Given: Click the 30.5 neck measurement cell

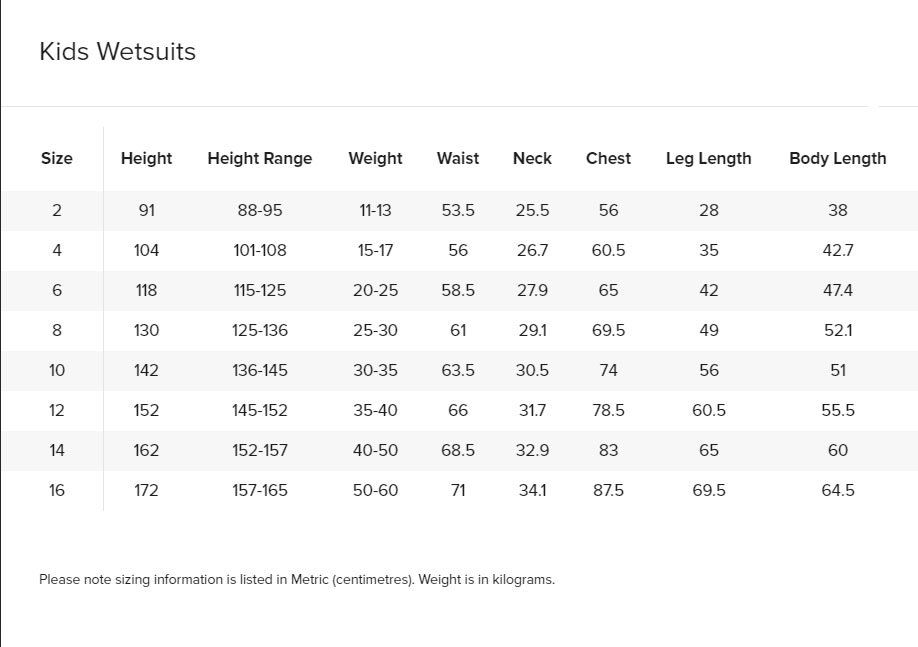Looking at the screenshot, I should click(532, 370).
